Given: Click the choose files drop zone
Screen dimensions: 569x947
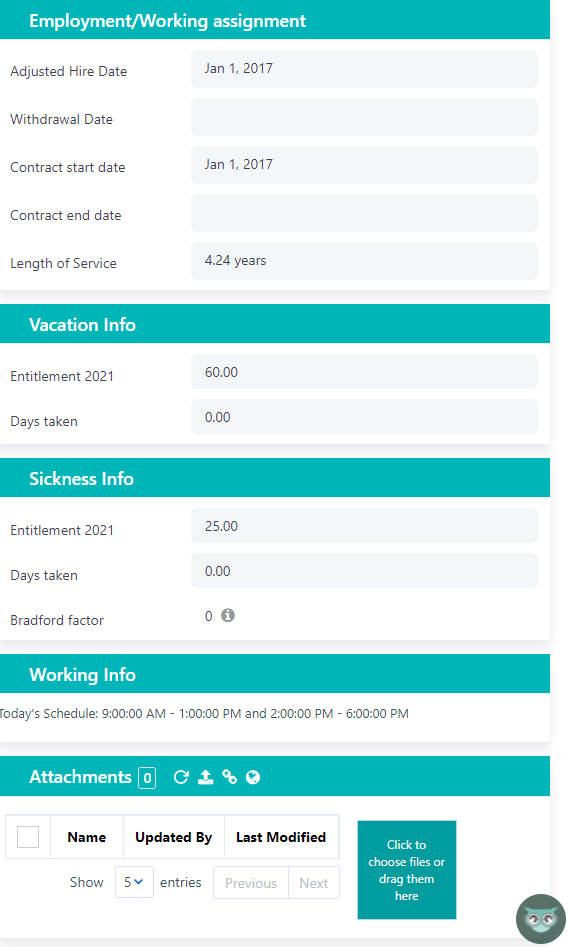Looking at the screenshot, I should (x=407, y=870).
